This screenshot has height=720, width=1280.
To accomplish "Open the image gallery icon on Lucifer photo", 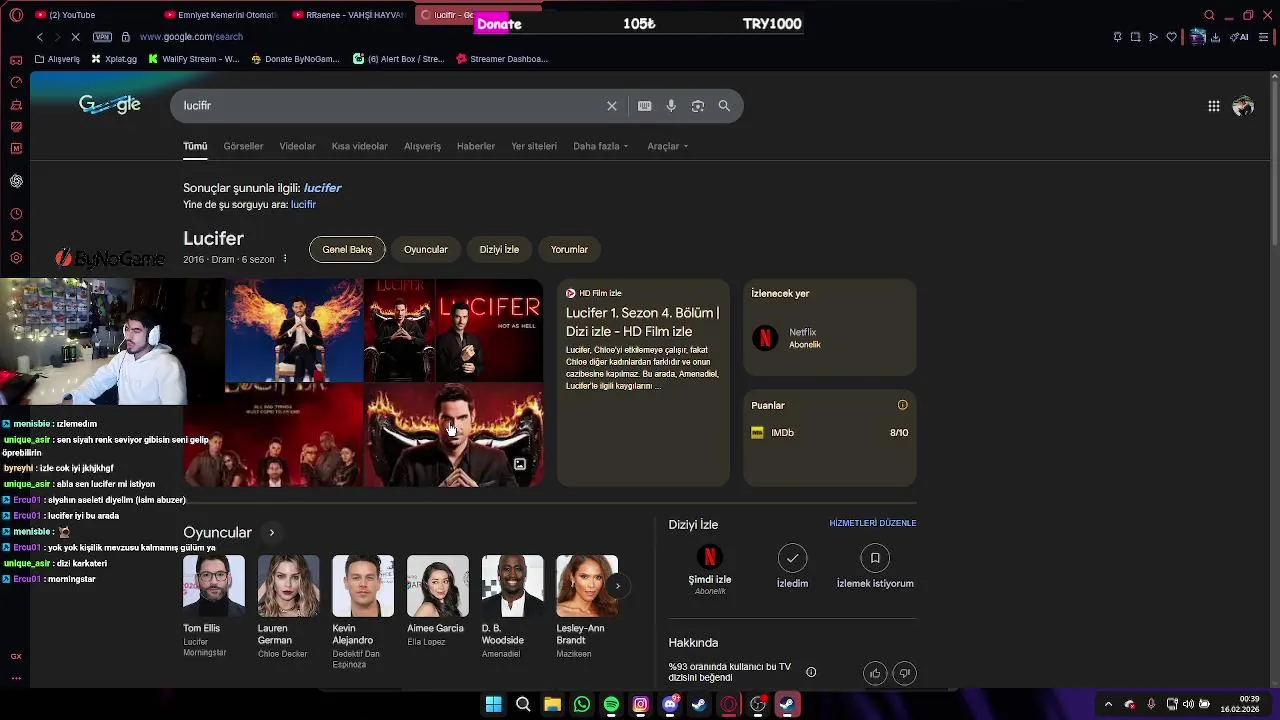I will [520, 464].
